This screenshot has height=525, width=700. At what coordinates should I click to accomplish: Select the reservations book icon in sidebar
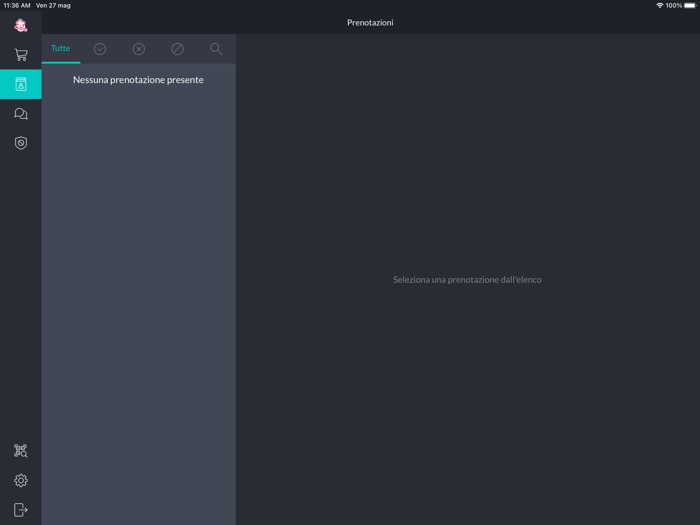coord(21,84)
